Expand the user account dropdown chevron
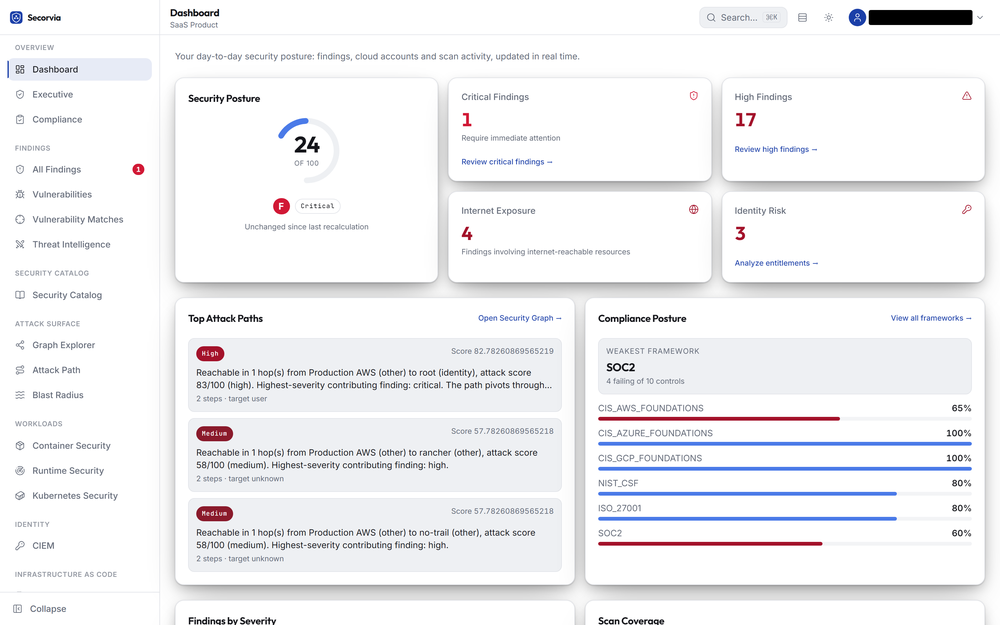 [x=980, y=17]
